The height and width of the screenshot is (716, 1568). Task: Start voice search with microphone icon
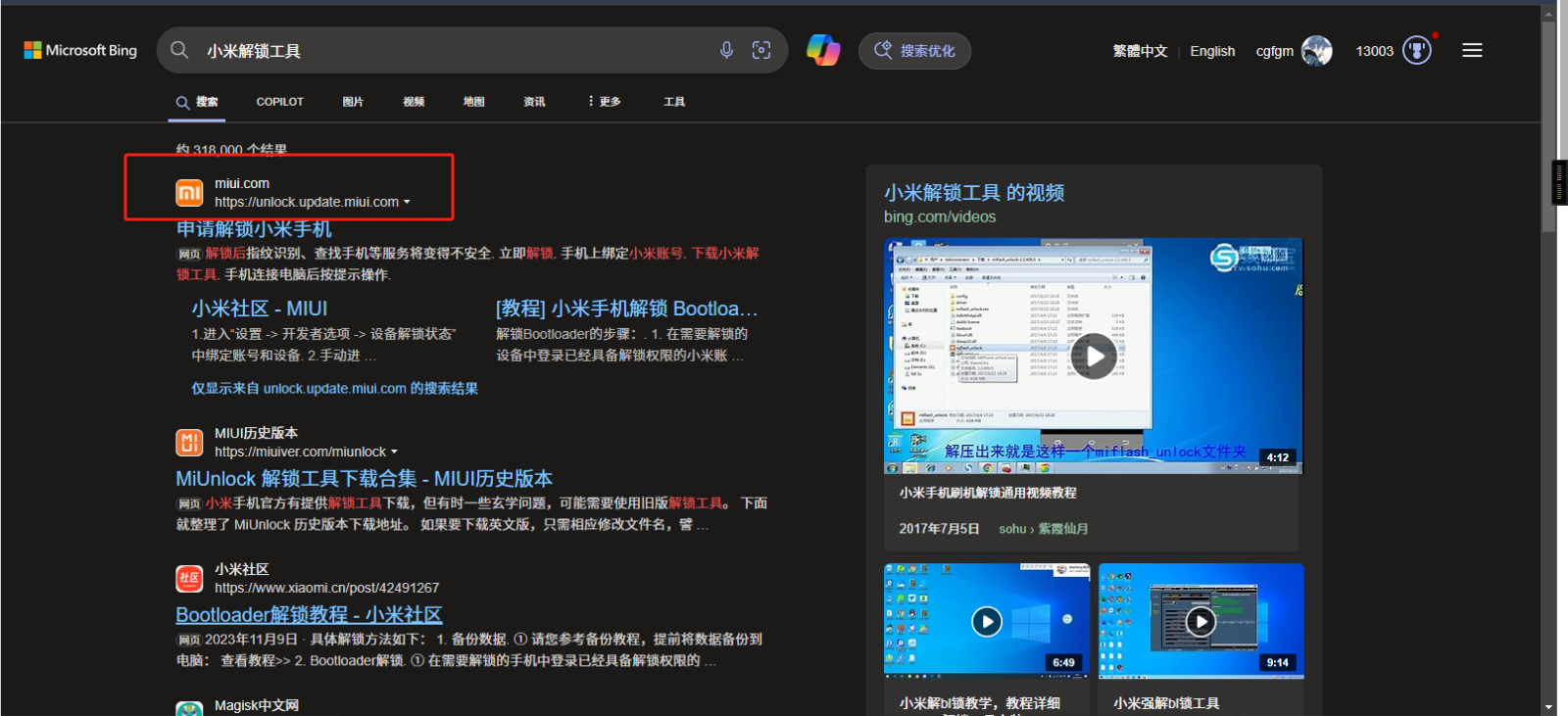[x=726, y=50]
